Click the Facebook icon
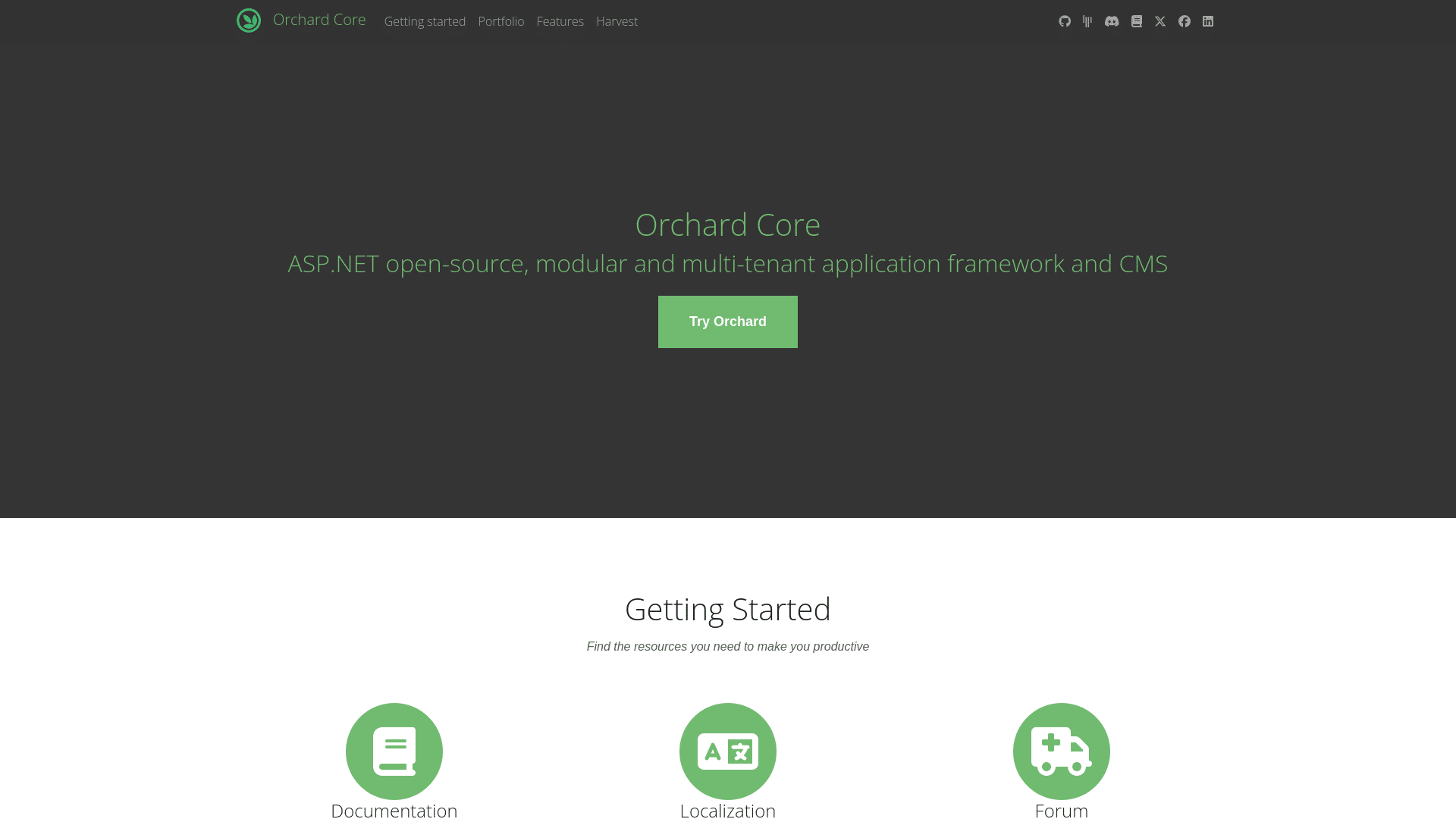 (x=1185, y=21)
